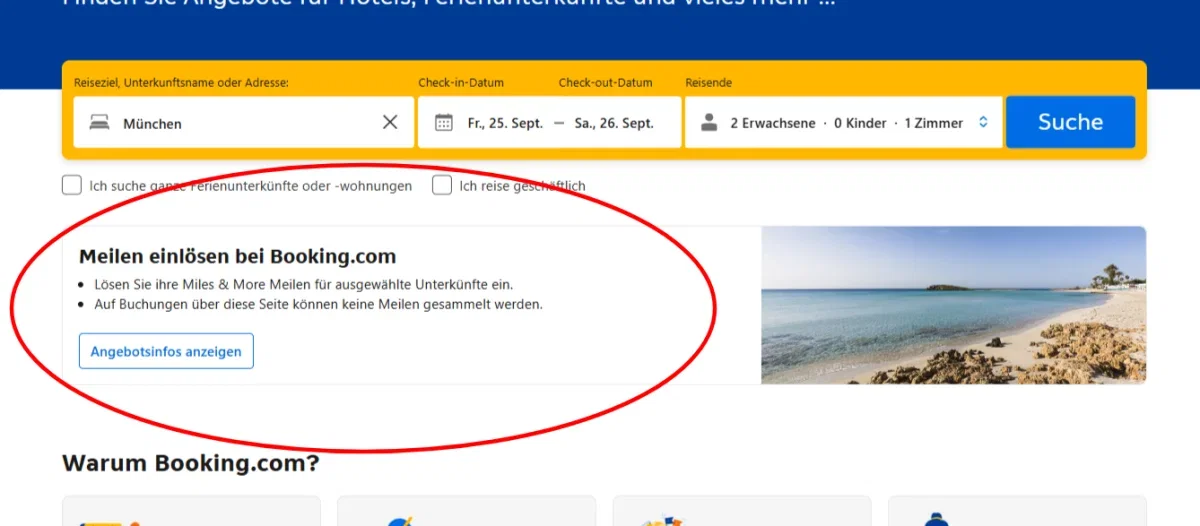Click the '1 Zimmer' text

coord(934,123)
